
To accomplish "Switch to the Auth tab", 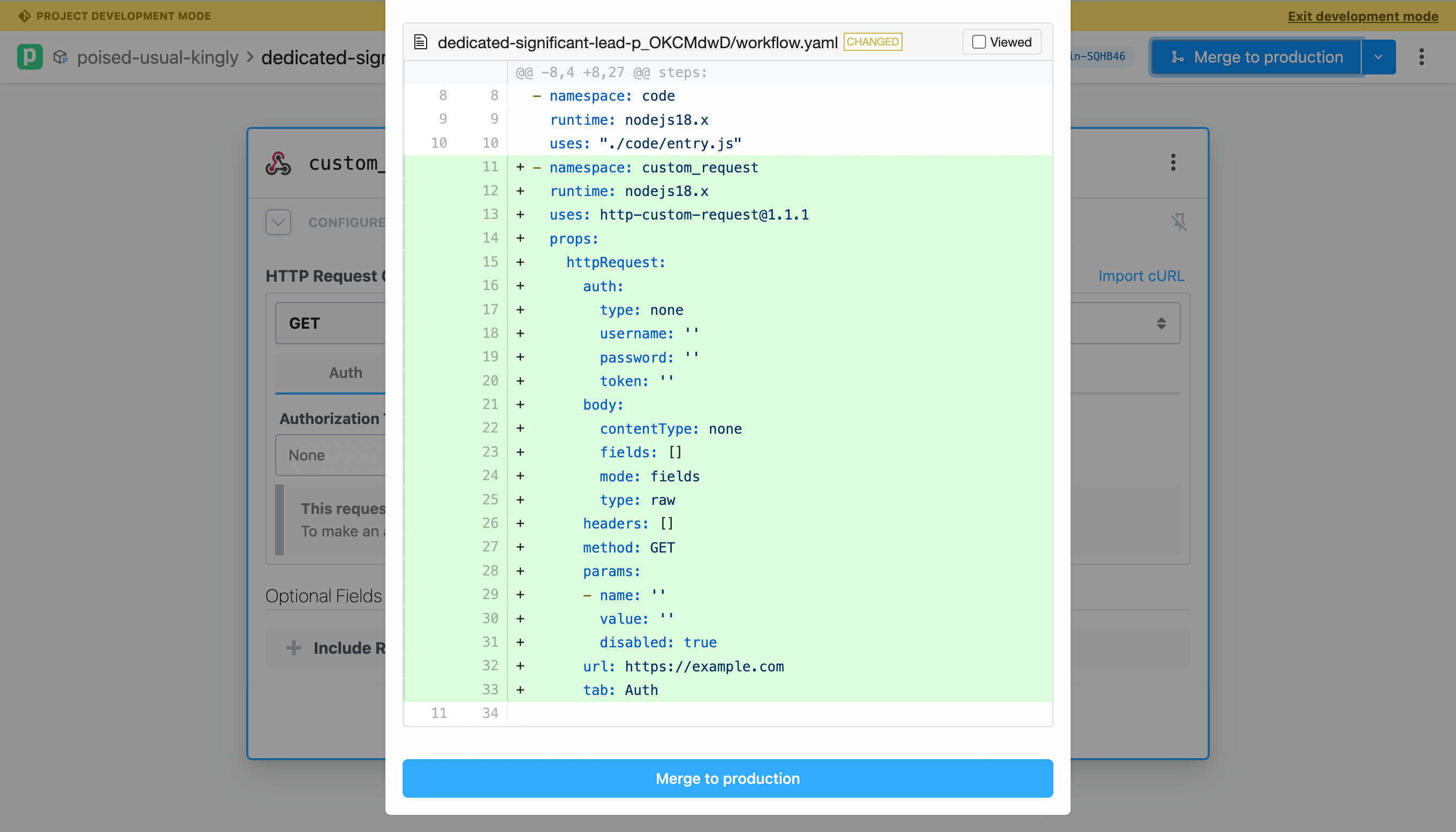I will 345,372.
